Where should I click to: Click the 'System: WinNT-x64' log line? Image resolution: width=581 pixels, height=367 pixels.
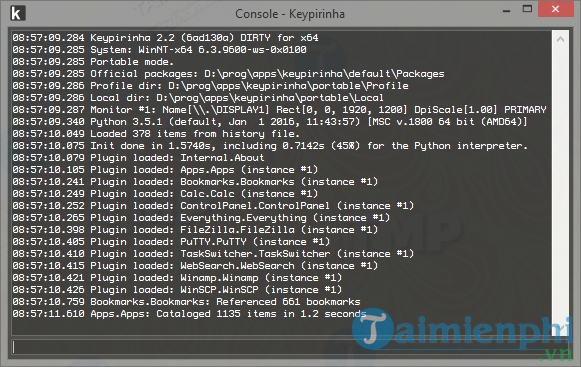click(159, 50)
